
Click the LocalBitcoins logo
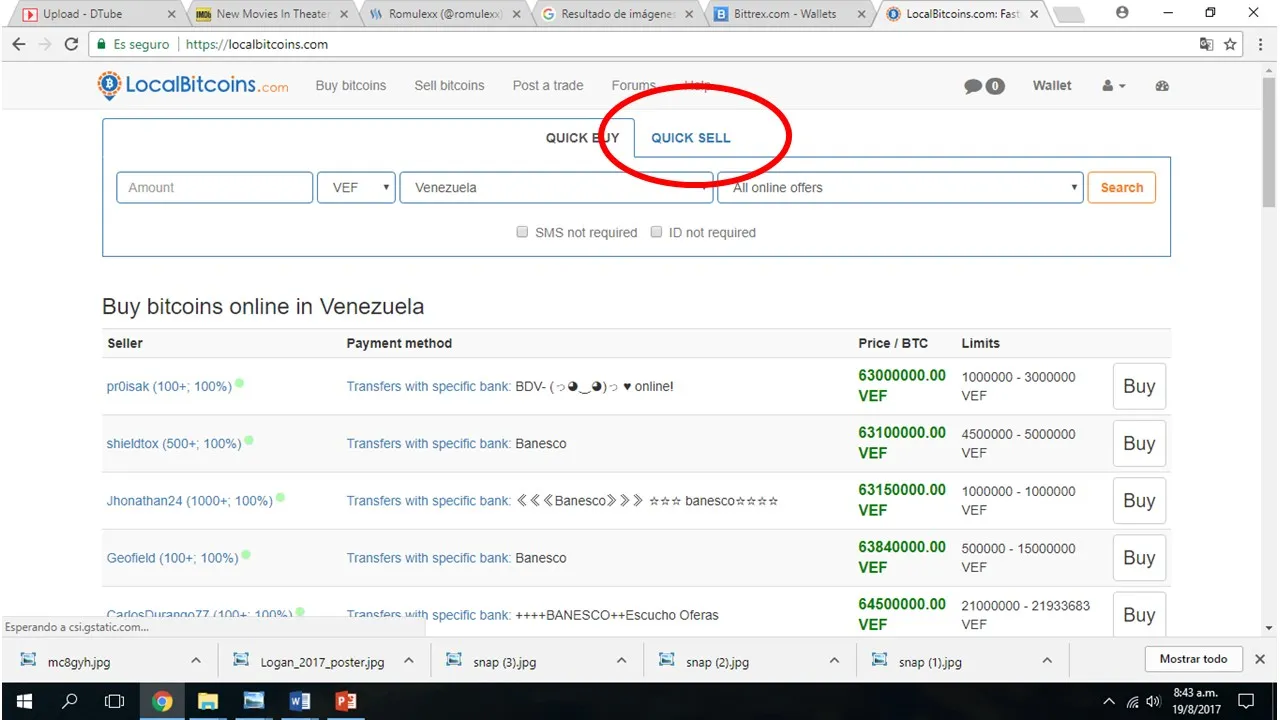(193, 86)
